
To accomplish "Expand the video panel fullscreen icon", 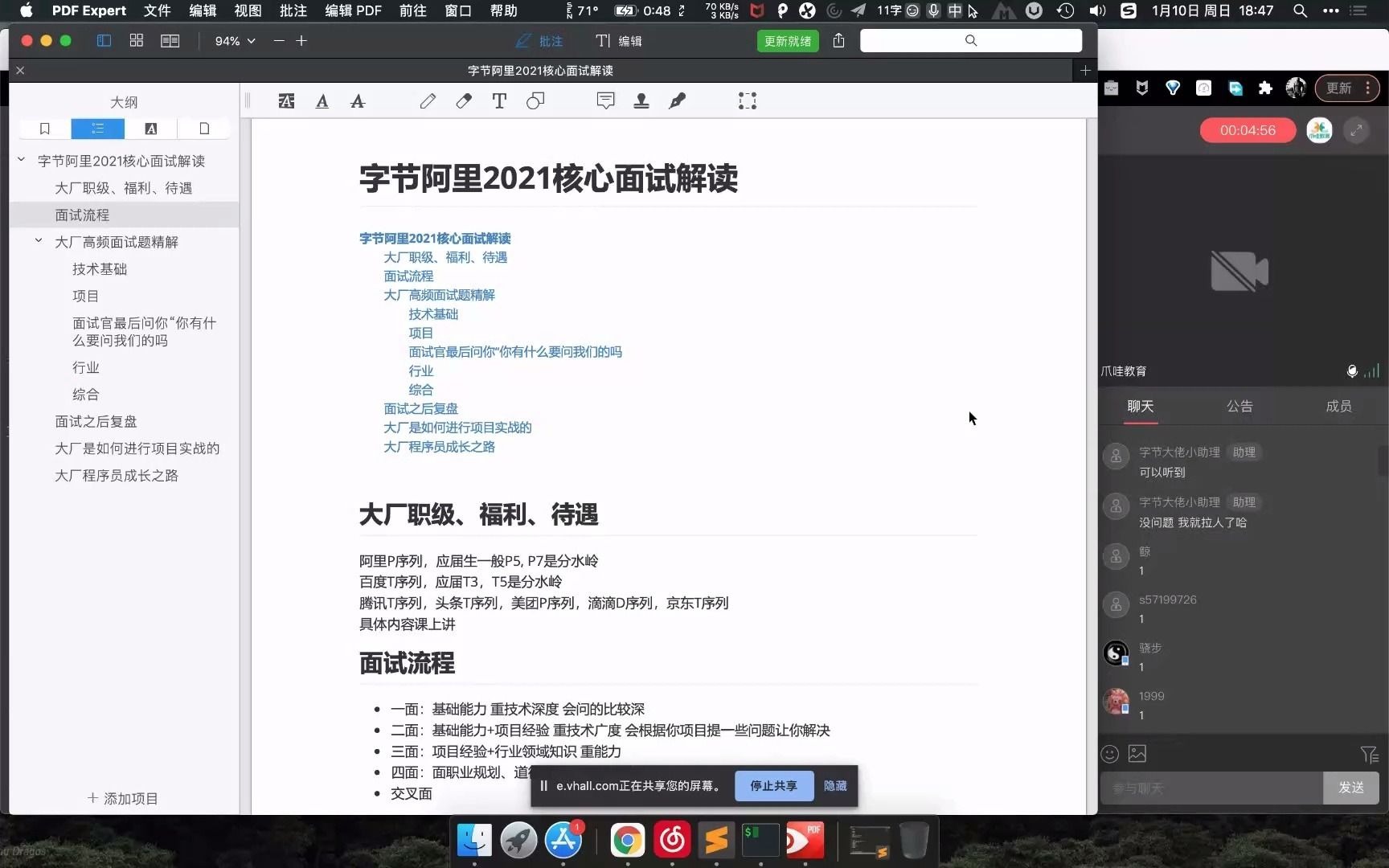I will point(1357,130).
